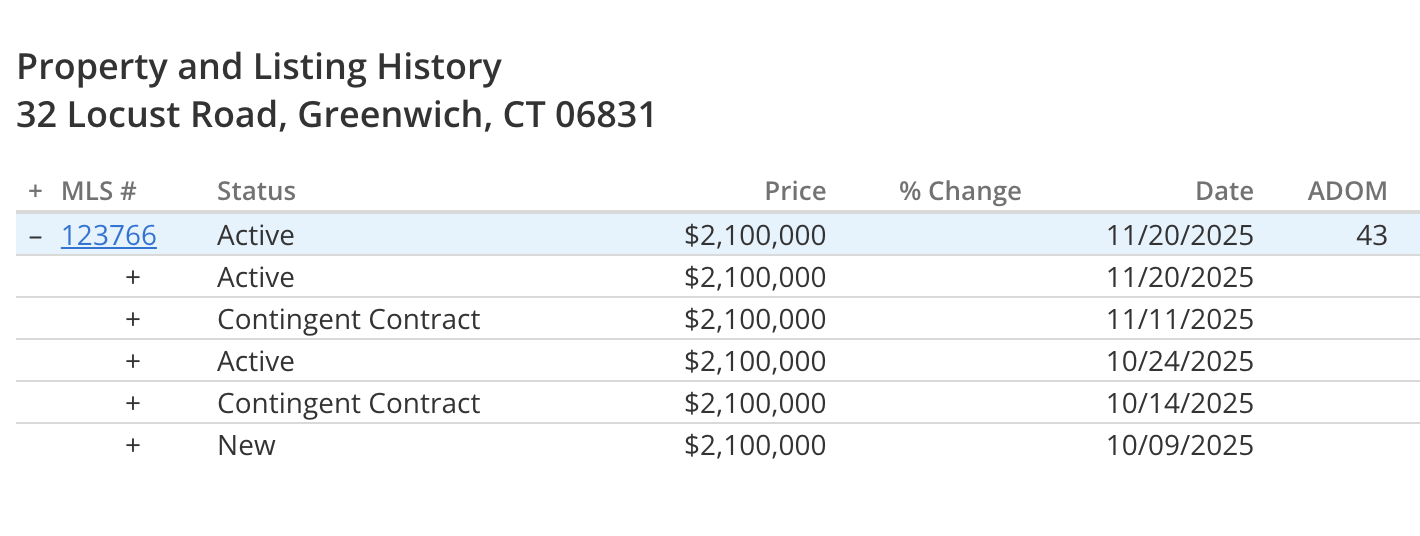Click the ADOM column header
Screen dimensions: 1420x536
1348,191
